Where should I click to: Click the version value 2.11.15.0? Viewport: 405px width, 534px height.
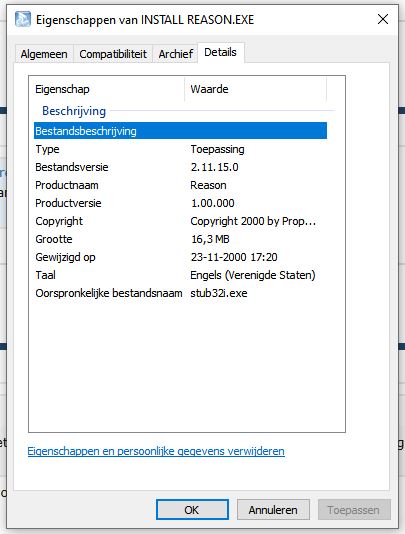(x=215, y=167)
